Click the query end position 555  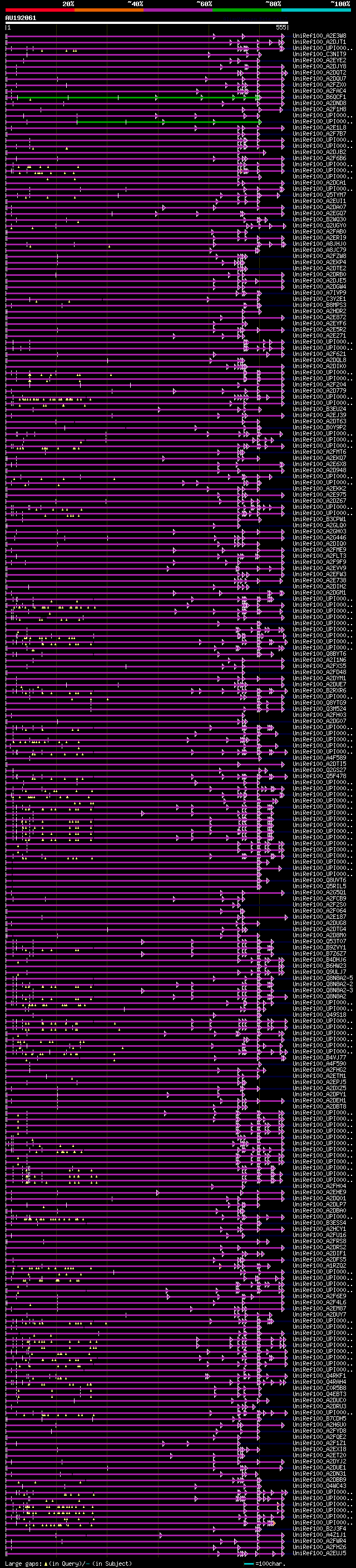(280, 27)
